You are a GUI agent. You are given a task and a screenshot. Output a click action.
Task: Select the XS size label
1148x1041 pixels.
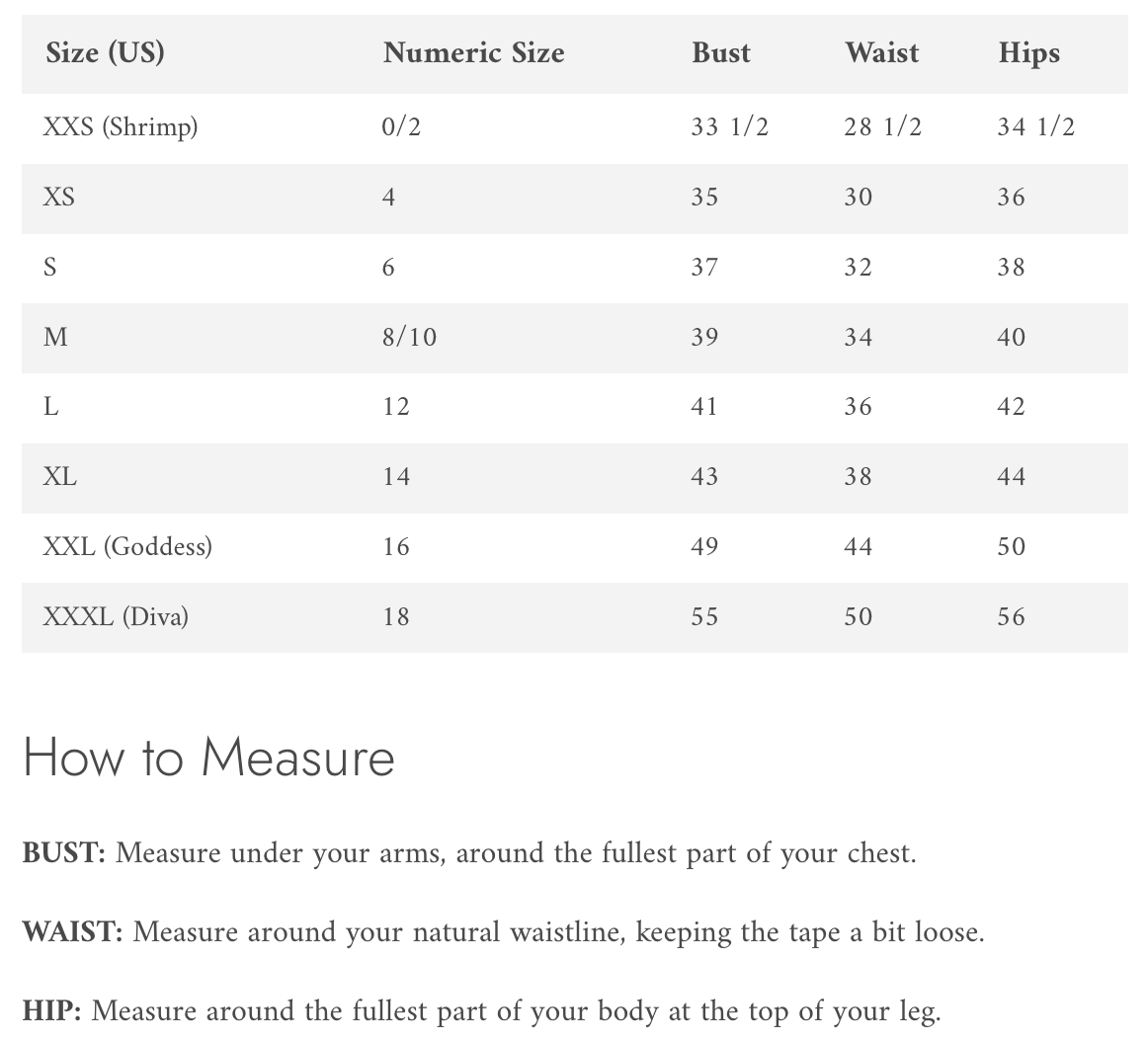(59, 198)
